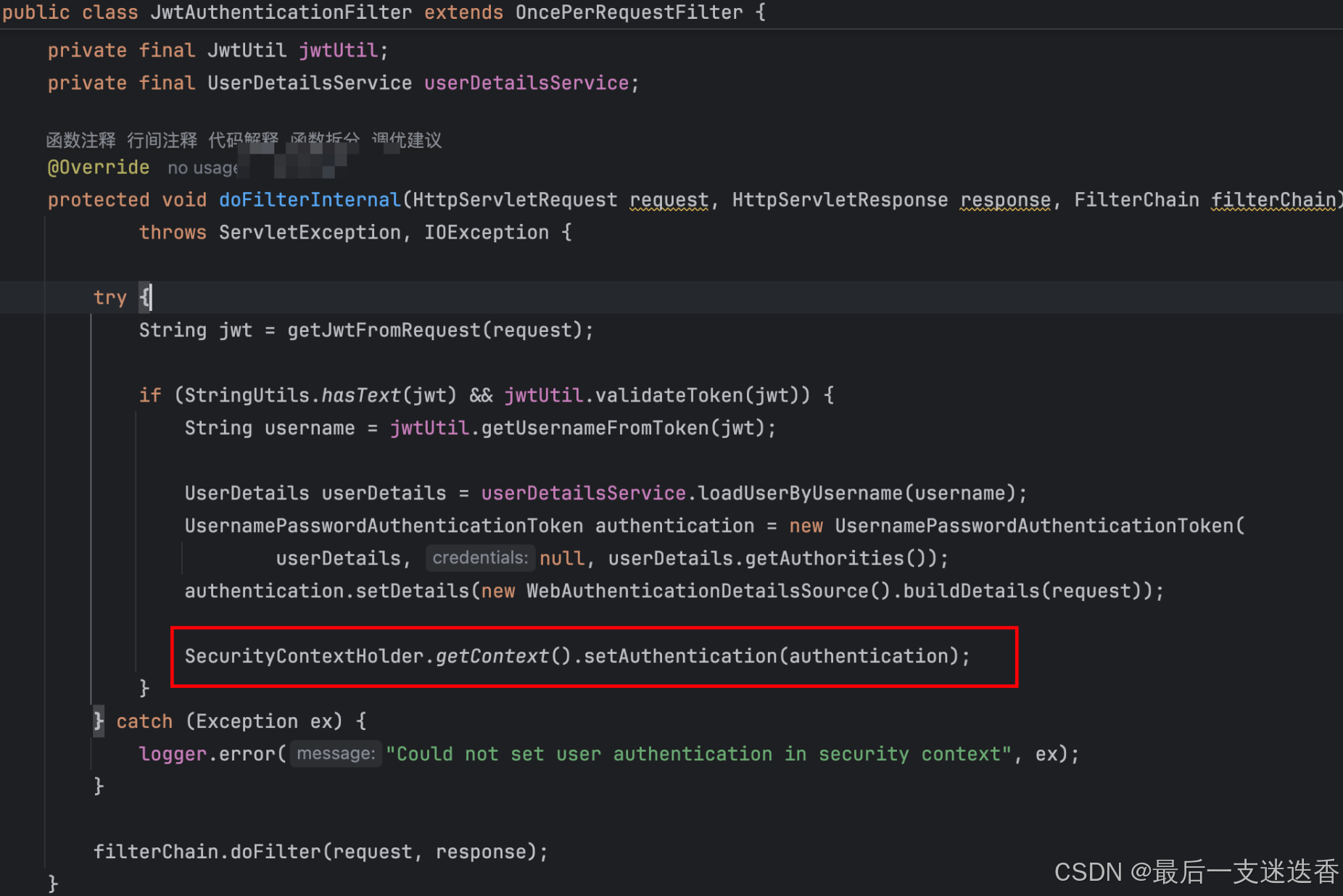
Task: Click the getJwtFromRequest(request) call
Action: (x=435, y=331)
